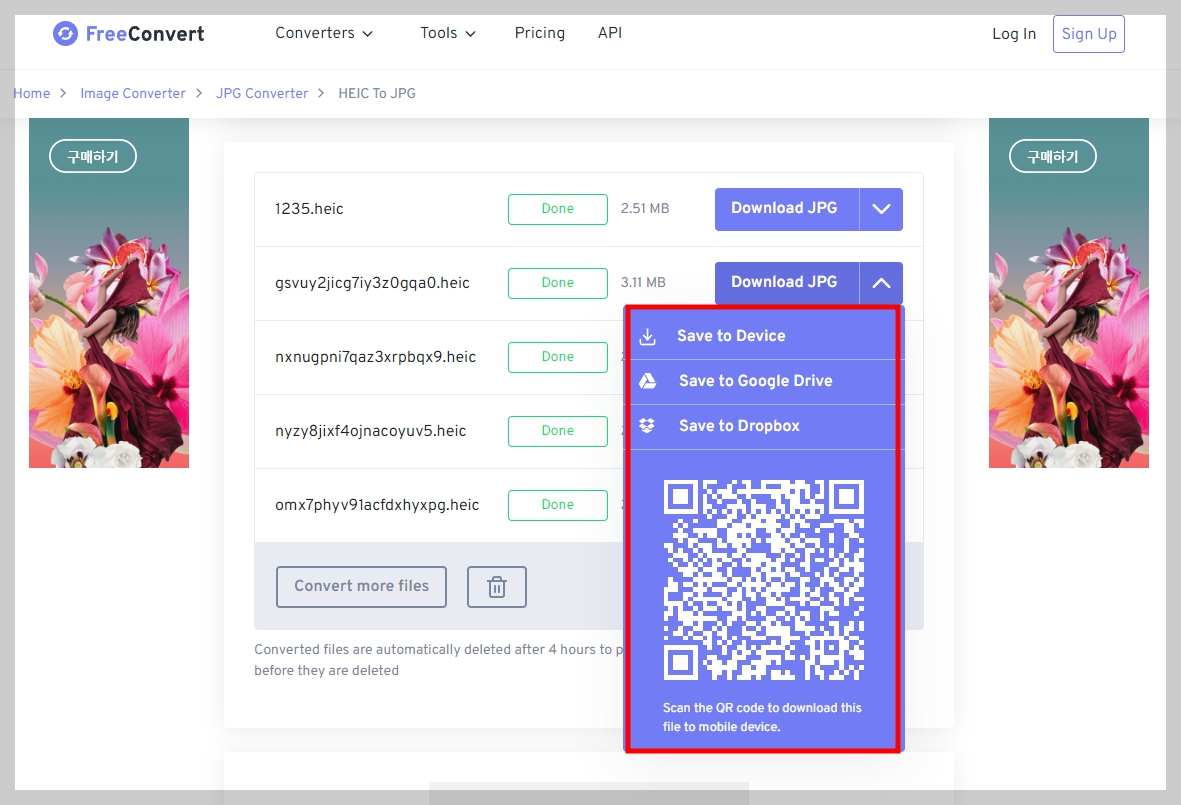1181x805 pixels.
Task: Click Done status for nxnugpni7qaz3xrpbqx9.heic
Action: 558,357
